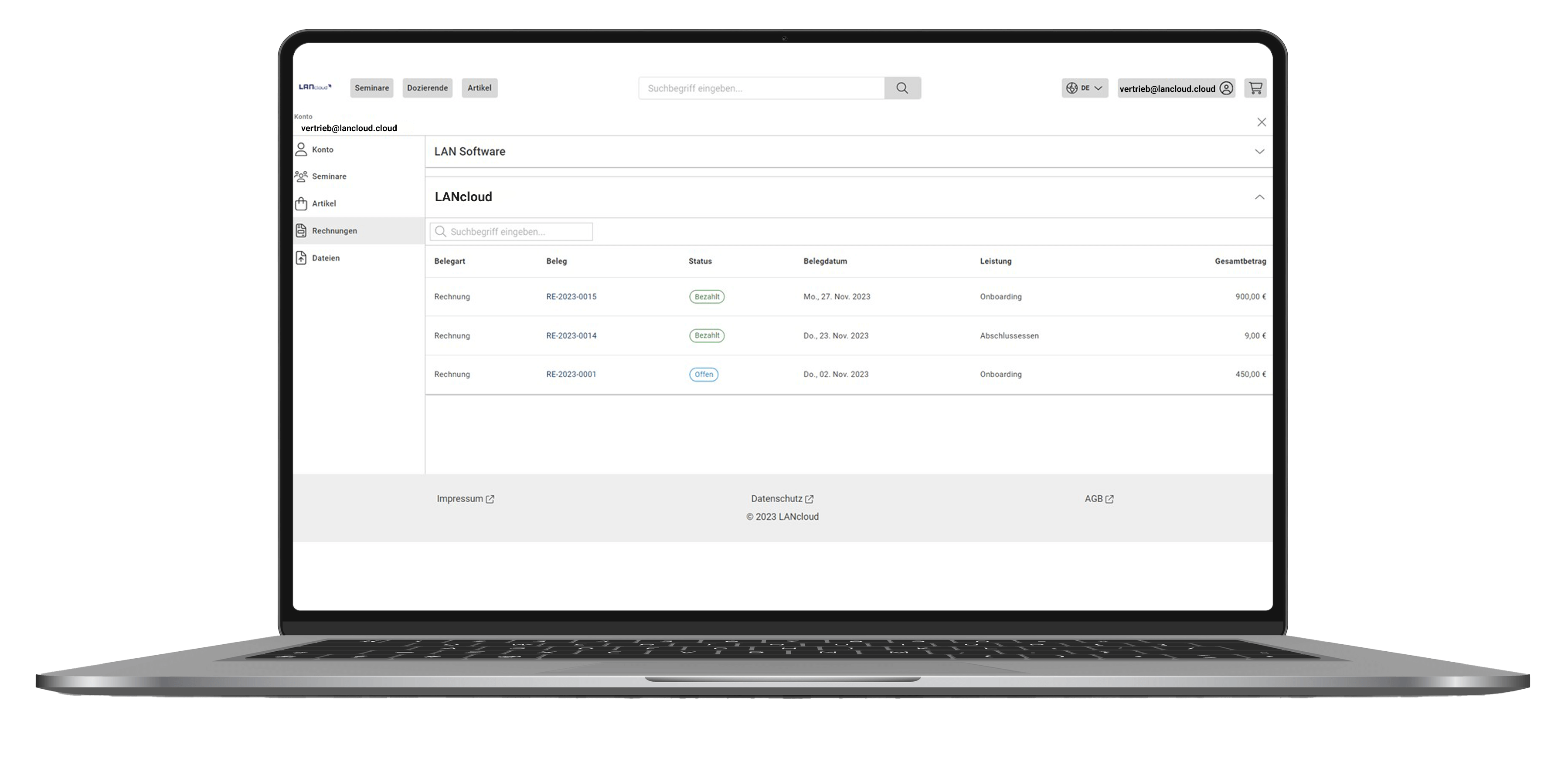The height and width of the screenshot is (775, 1568).
Task: Open the shopping cart icon
Action: tap(1255, 88)
